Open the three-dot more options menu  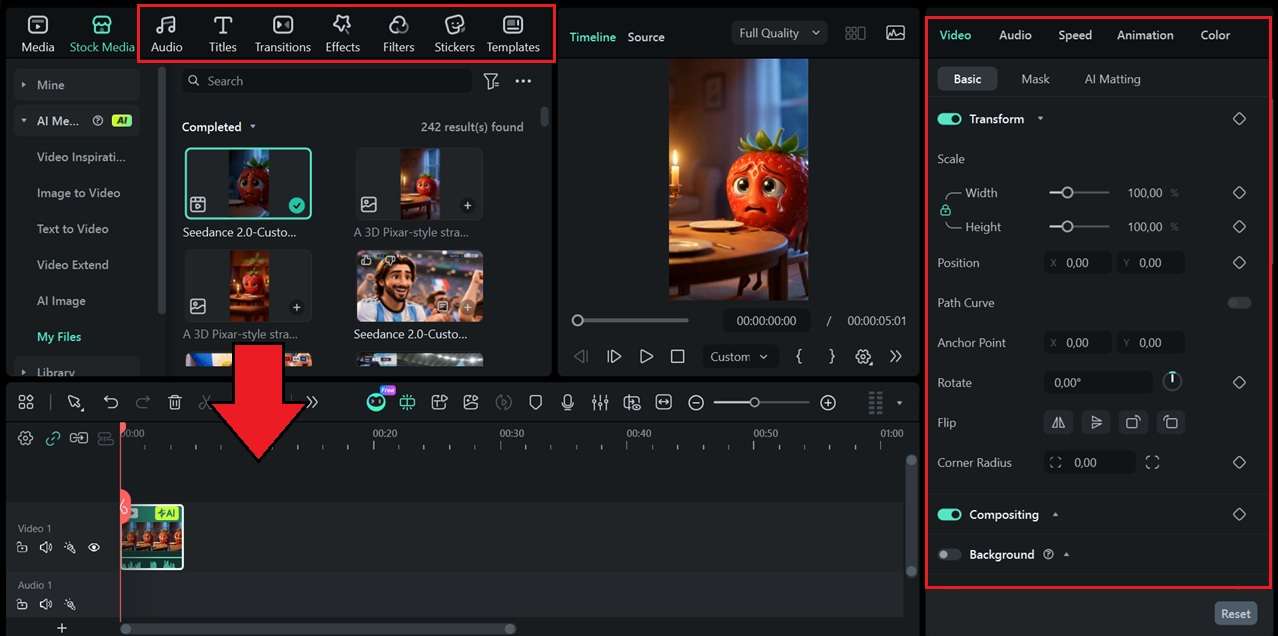[x=523, y=81]
